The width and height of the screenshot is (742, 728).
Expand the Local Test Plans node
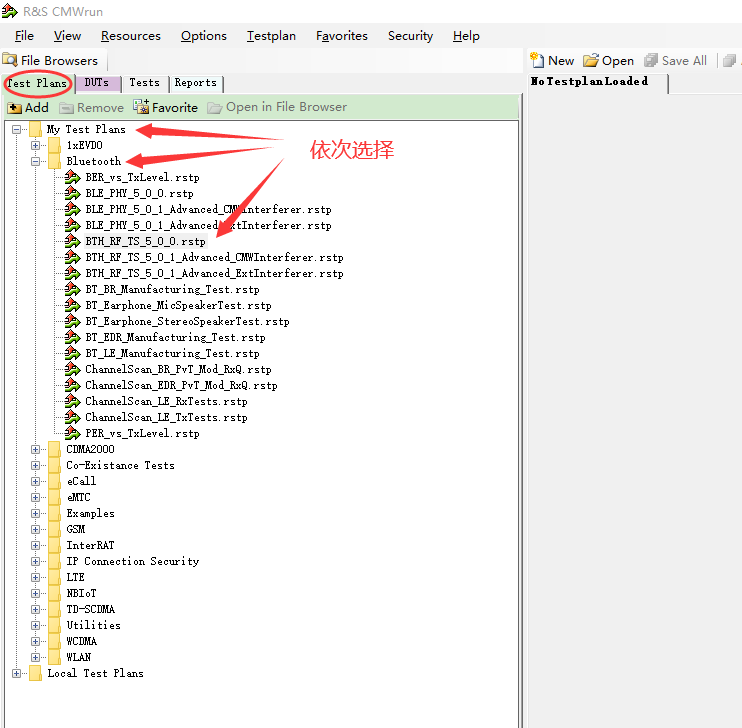[x=17, y=673]
